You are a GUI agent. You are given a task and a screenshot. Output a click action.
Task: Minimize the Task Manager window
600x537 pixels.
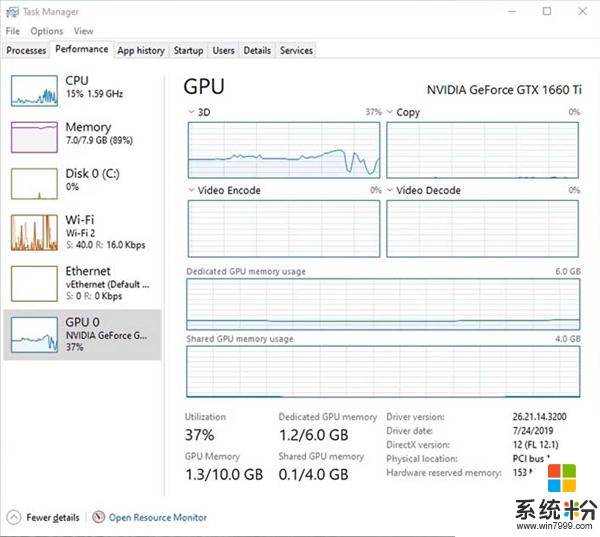pos(512,11)
